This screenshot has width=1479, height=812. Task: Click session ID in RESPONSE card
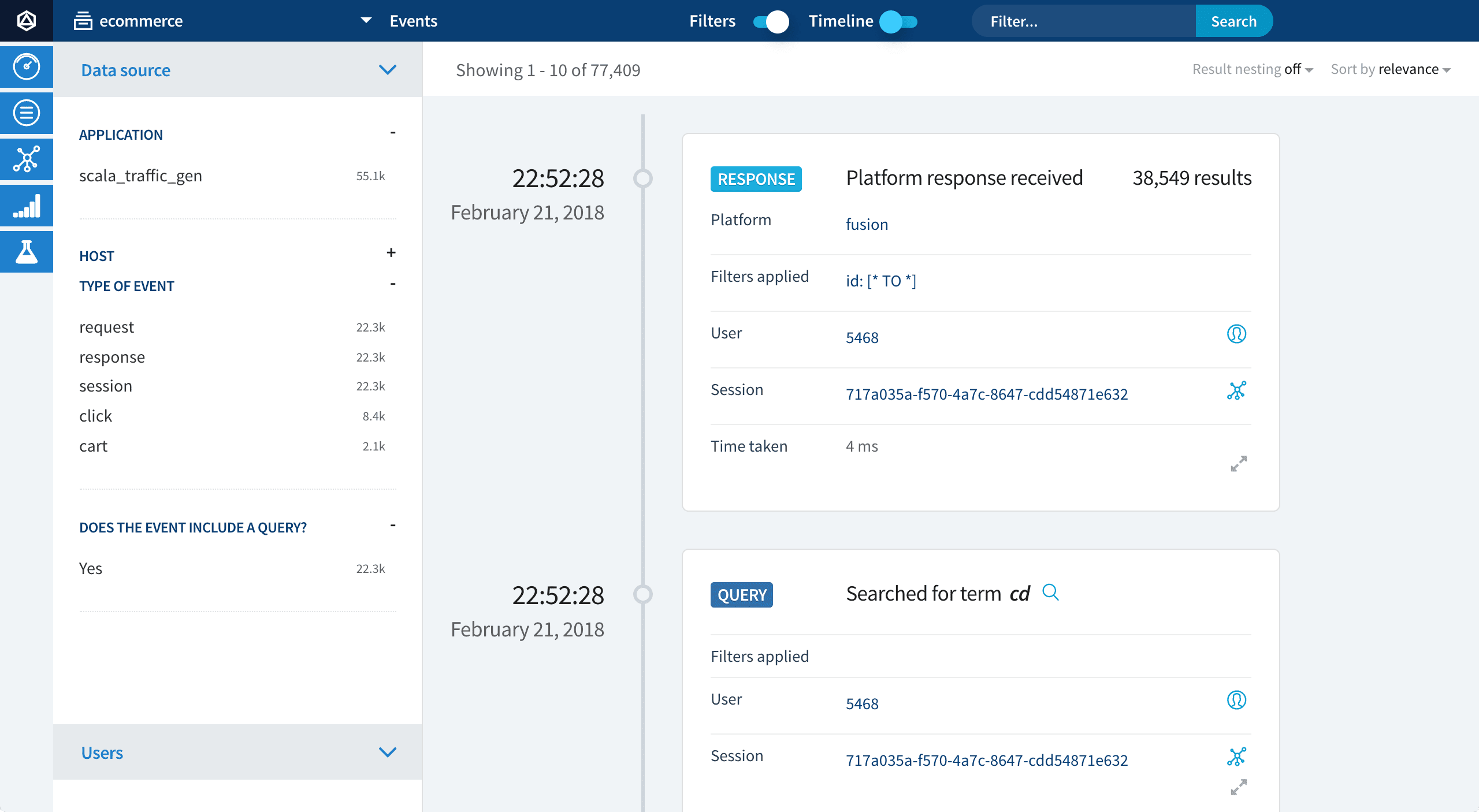tap(987, 394)
